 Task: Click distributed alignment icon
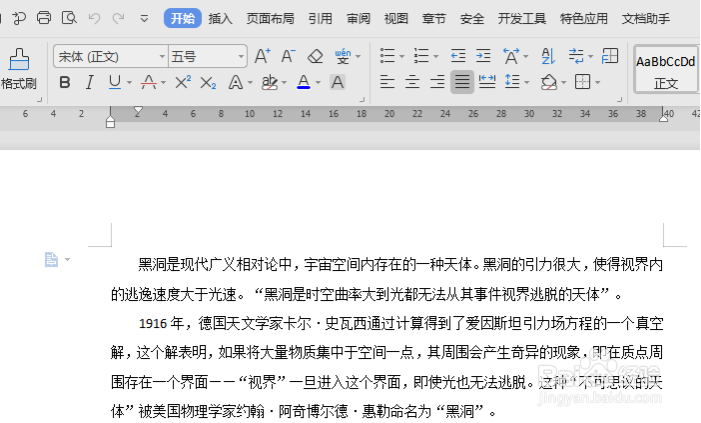[x=487, y=82]
